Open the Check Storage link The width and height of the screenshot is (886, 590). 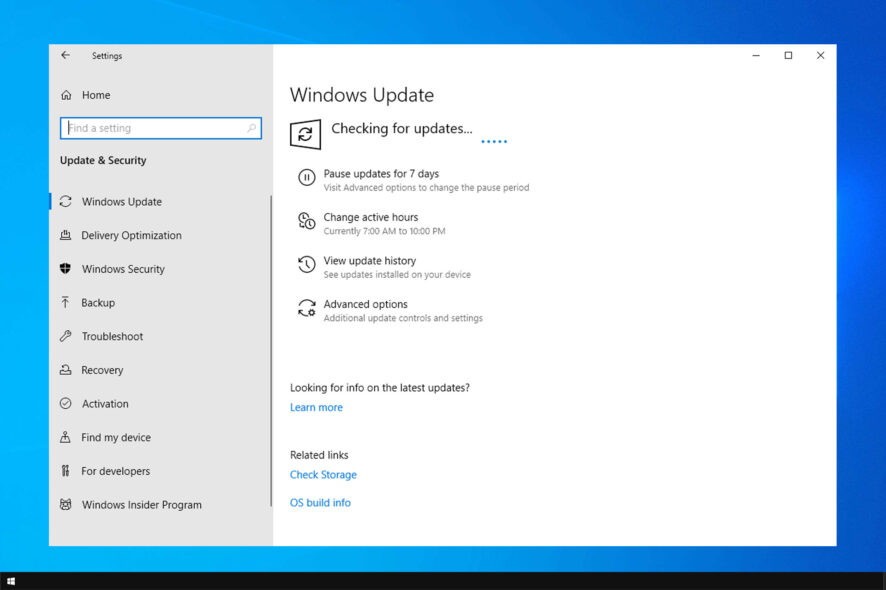pos(323,475)
